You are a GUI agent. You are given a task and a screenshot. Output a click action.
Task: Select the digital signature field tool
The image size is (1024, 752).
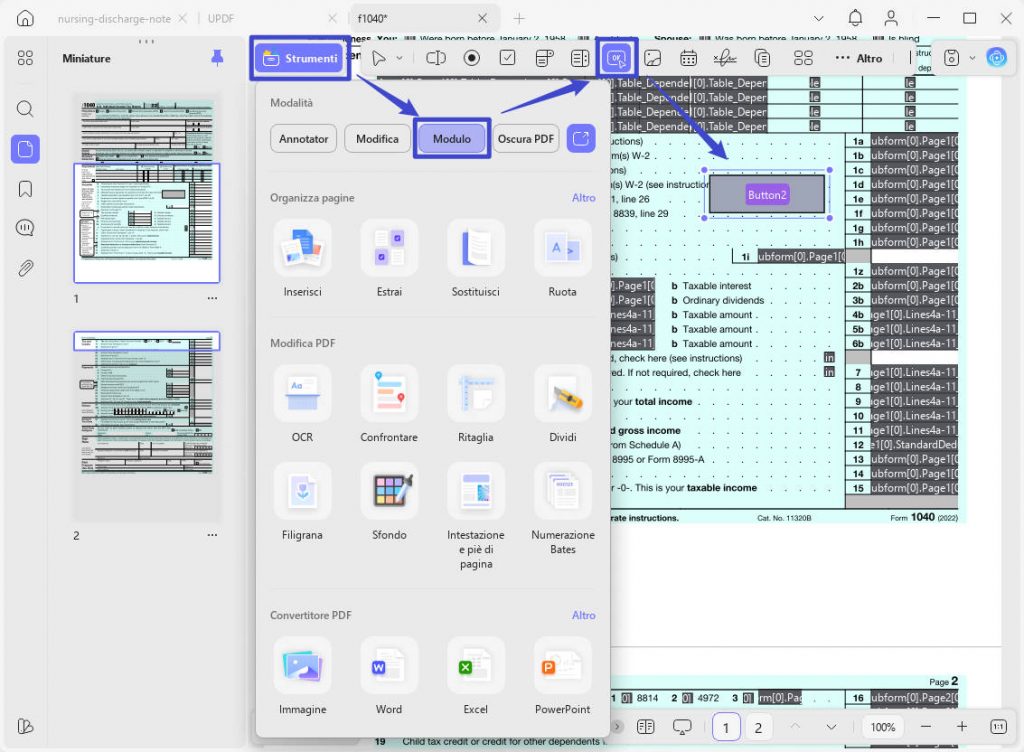pos(725,58)
